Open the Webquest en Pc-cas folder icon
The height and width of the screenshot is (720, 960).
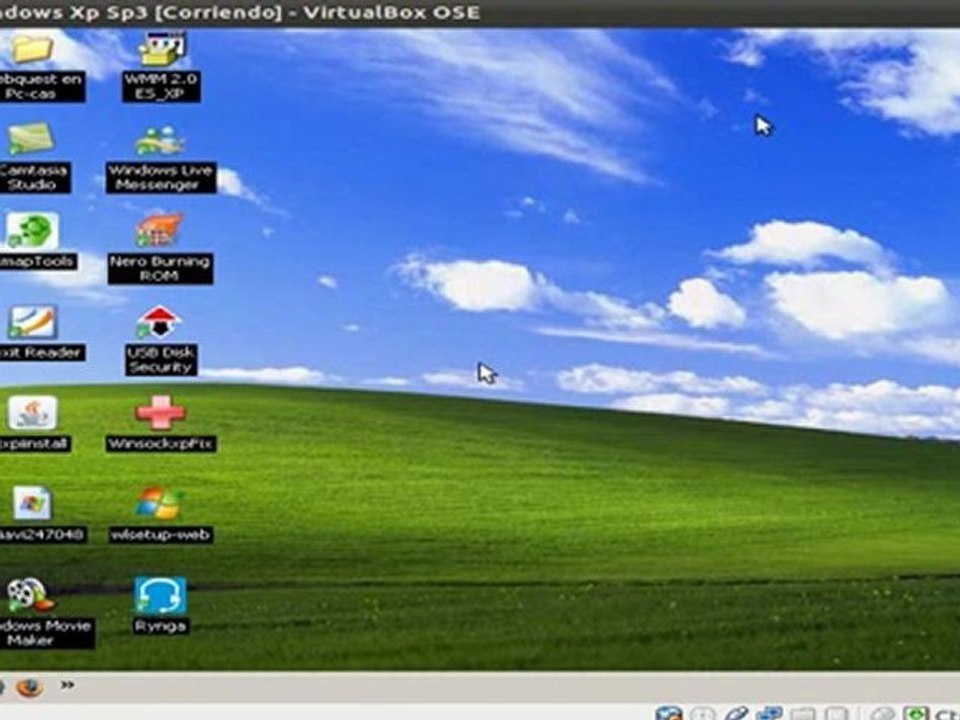coord(32,49)
